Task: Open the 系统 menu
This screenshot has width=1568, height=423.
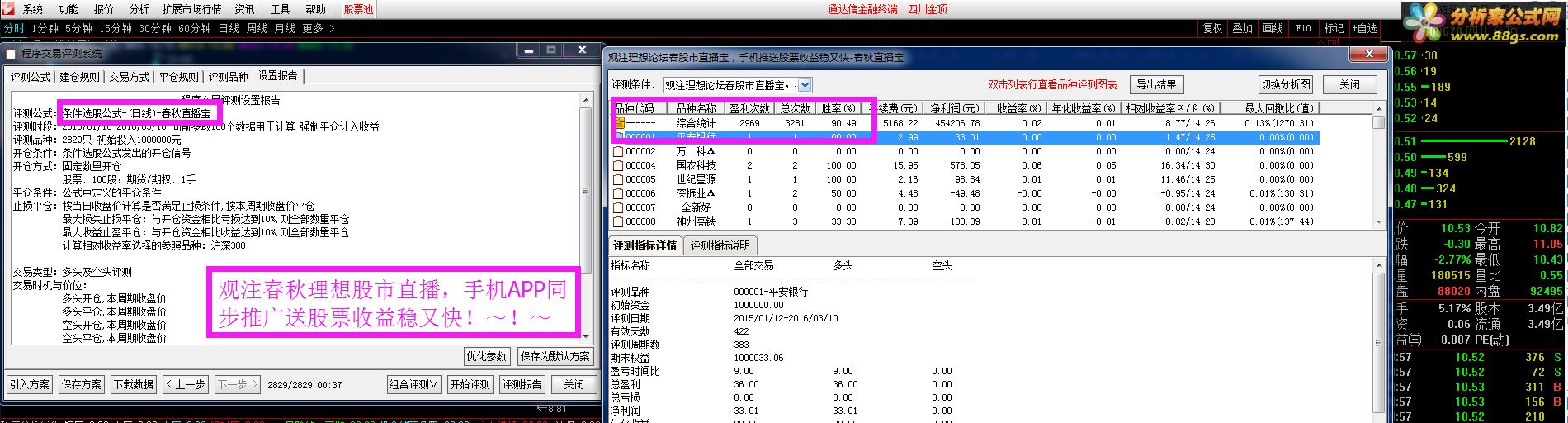Action: (x=33, y=9)
